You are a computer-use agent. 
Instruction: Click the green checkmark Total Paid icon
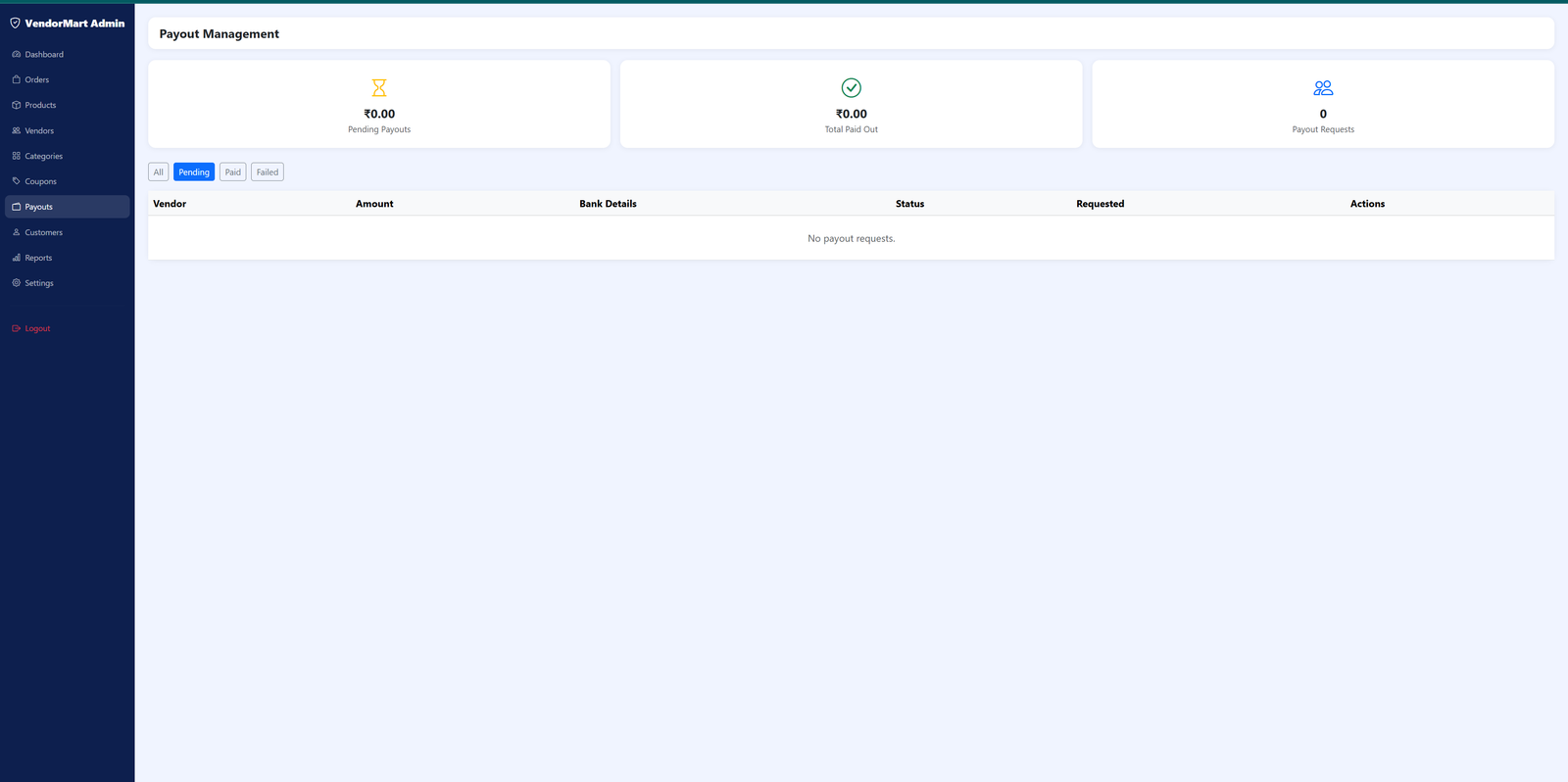[852, 88]
